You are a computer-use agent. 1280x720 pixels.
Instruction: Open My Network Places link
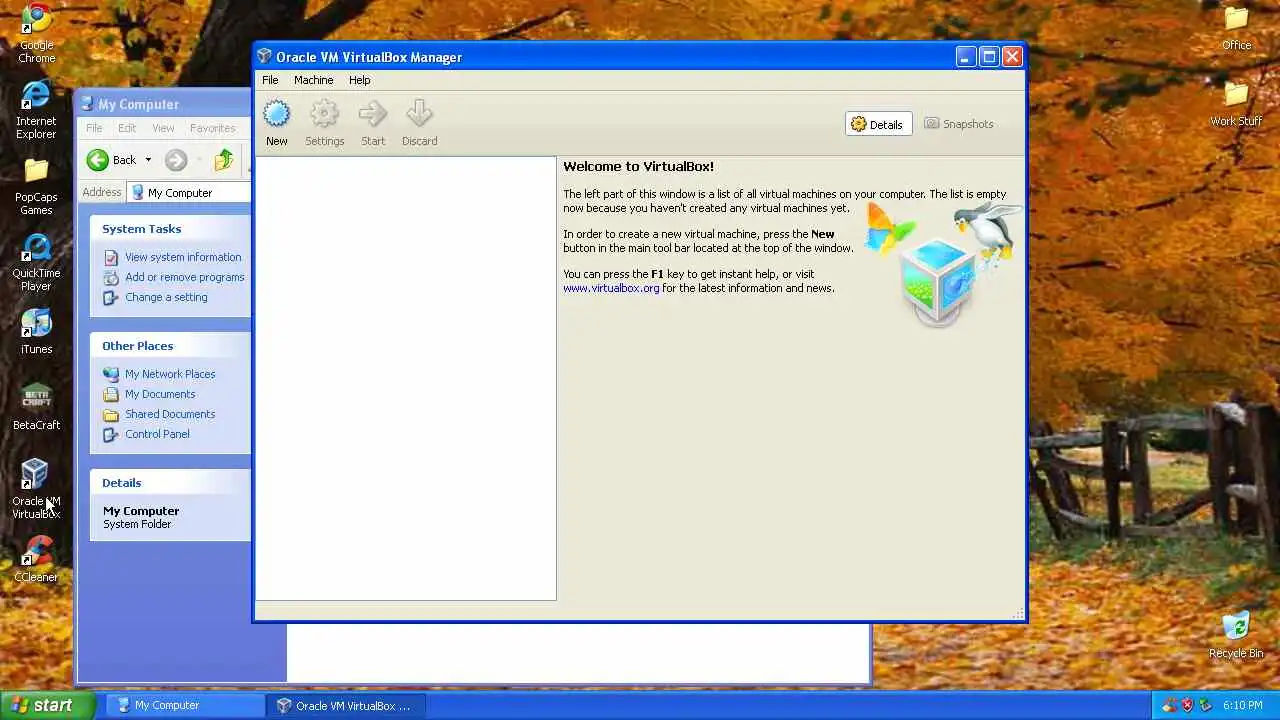click(170, 374)
